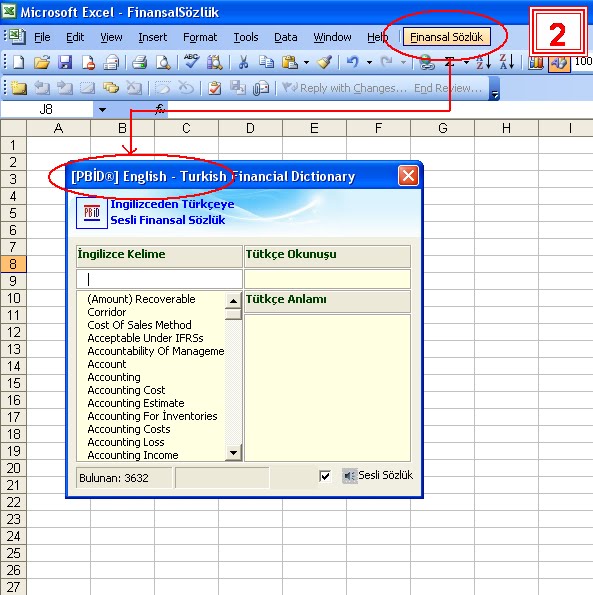
Task: Click the Show All Comments icon
Action: [x=111, y=88]
